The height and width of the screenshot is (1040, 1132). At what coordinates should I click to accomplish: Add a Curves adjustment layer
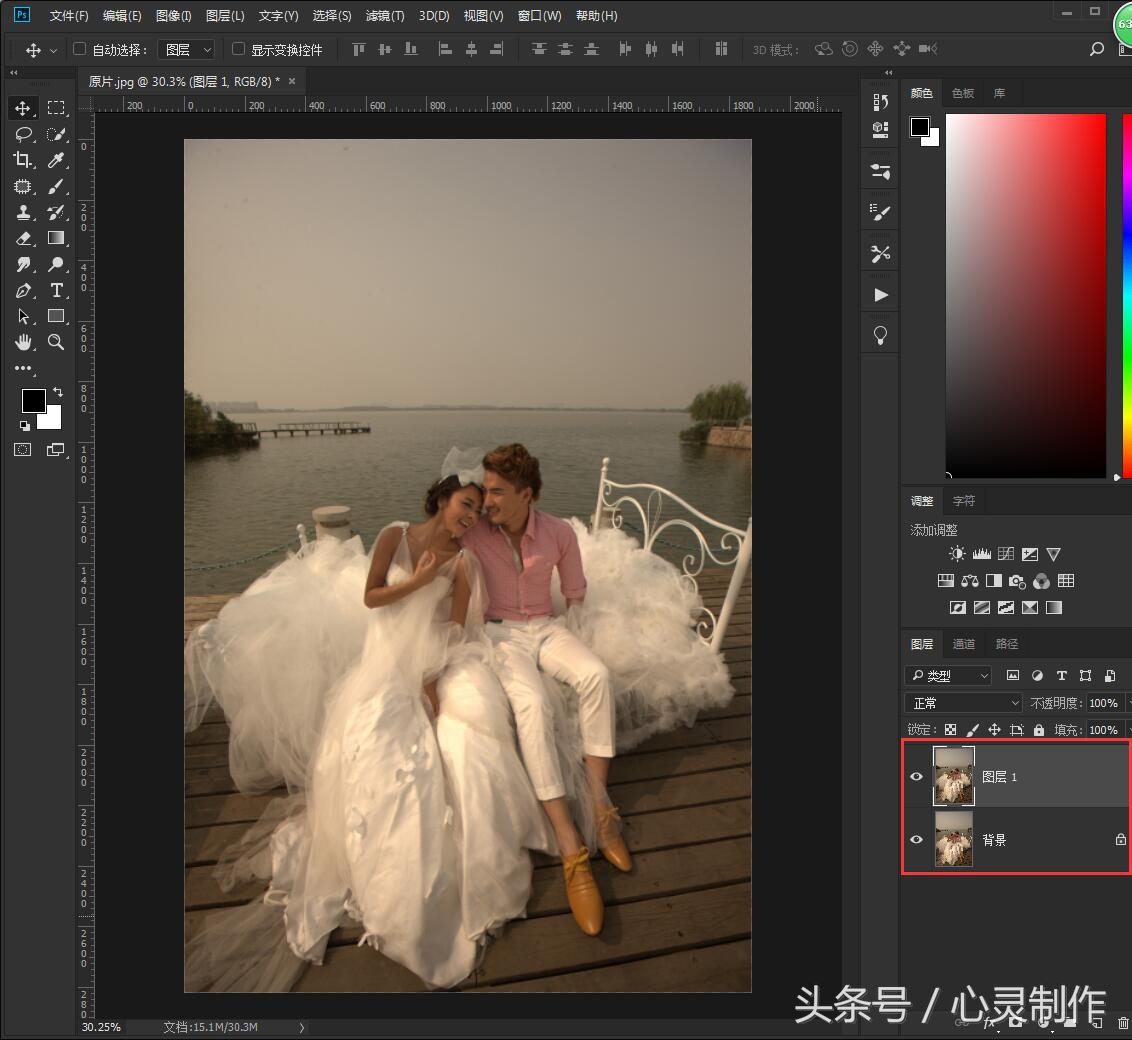click(1006, 553)
